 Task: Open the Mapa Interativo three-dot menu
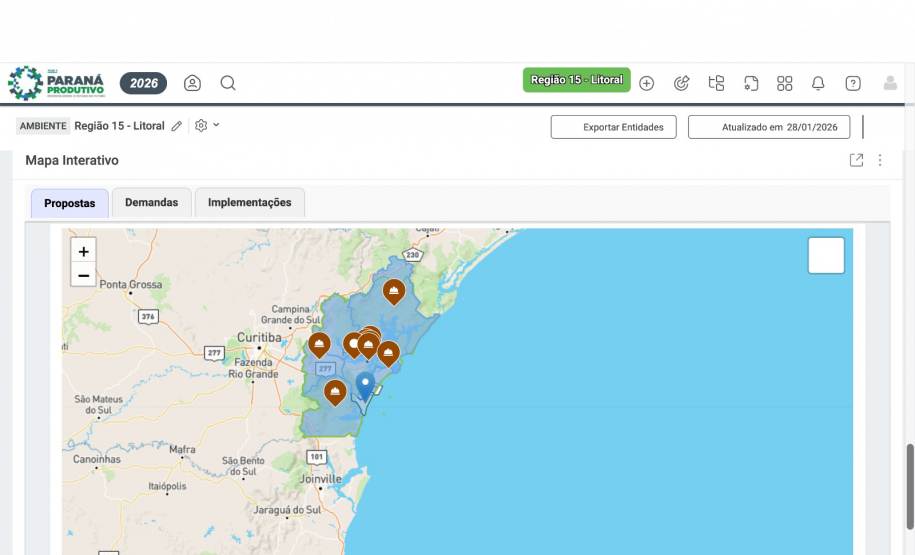pos(880,160)
